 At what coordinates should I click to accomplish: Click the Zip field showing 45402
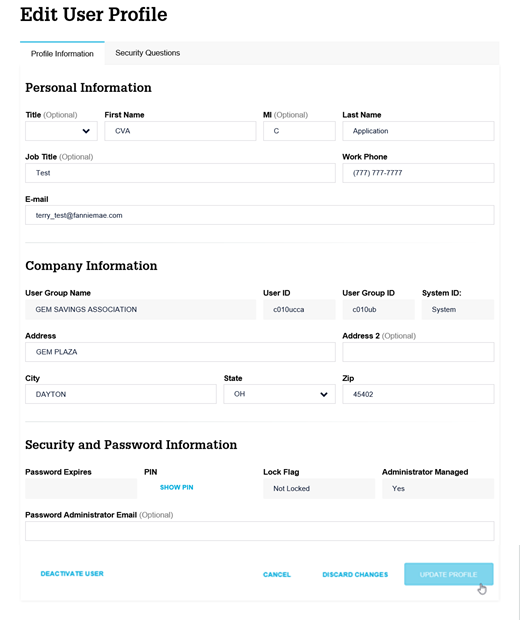click(418, 394)
